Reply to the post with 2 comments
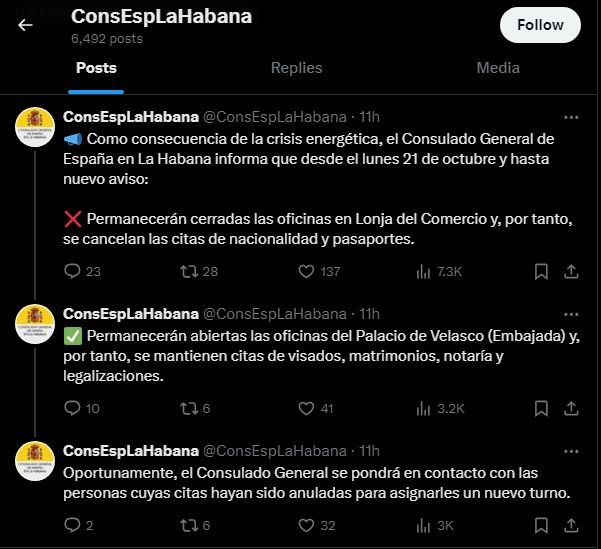The height and width of the screenshot is (549, 601). click(x=72, y=525)
